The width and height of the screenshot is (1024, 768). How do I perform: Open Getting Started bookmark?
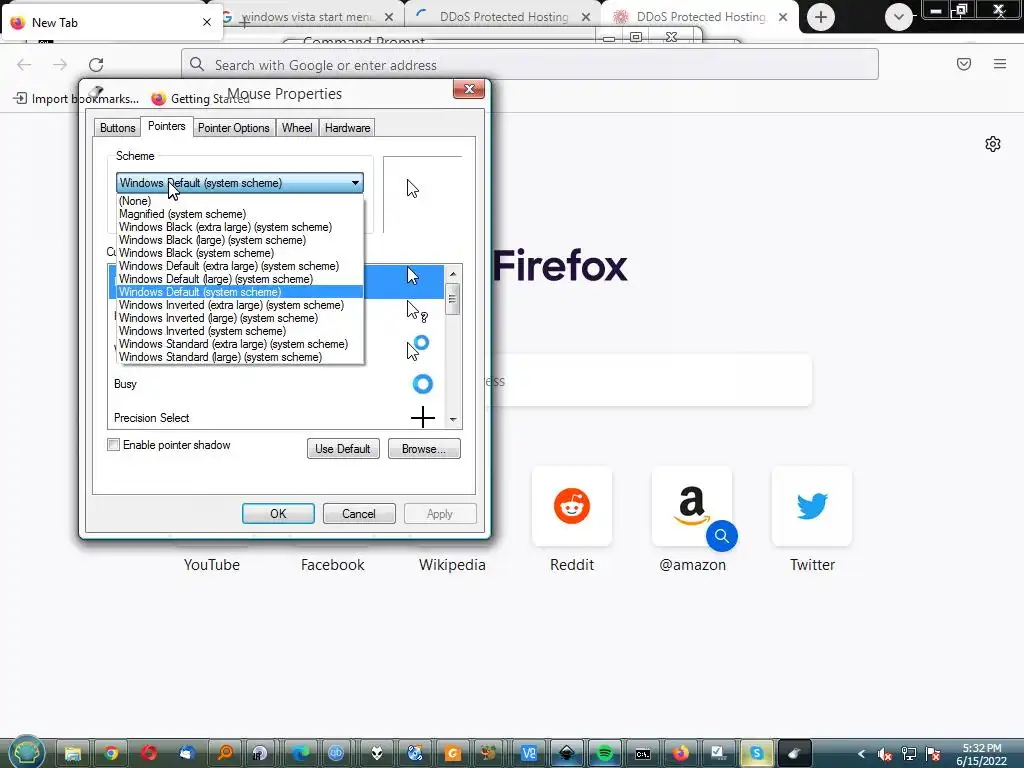200,99
